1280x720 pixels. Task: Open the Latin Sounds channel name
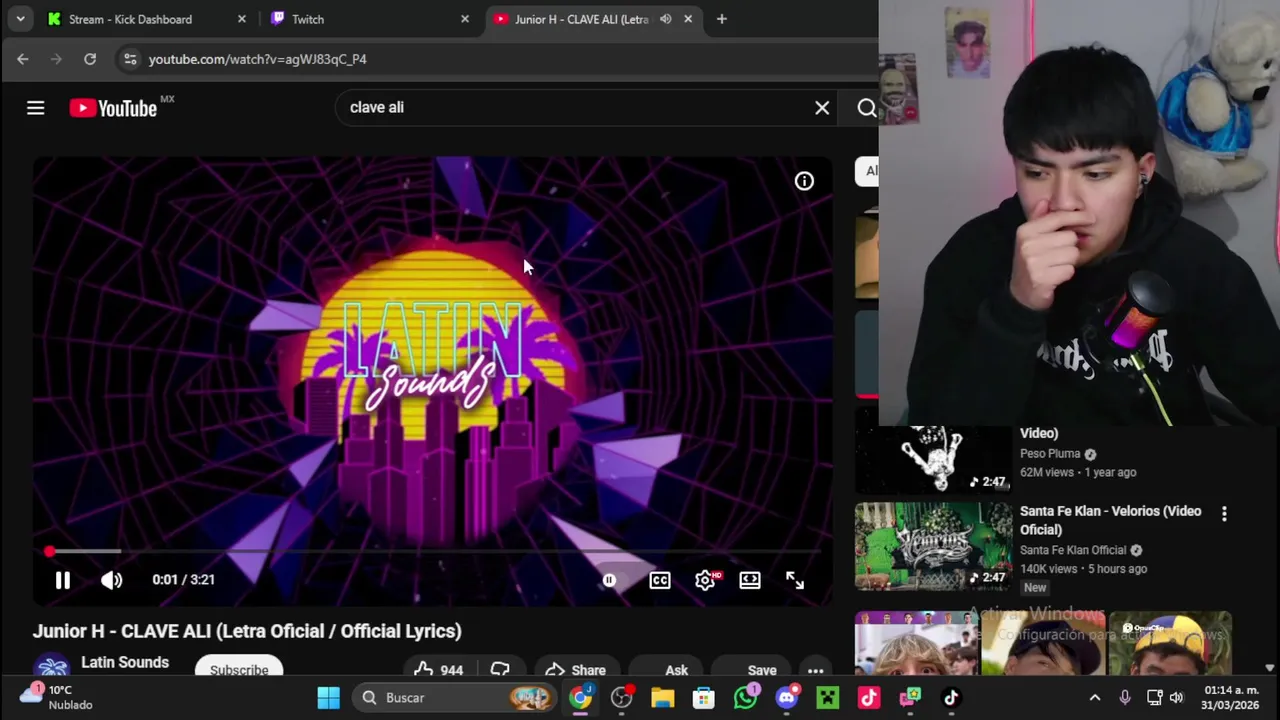125,662
